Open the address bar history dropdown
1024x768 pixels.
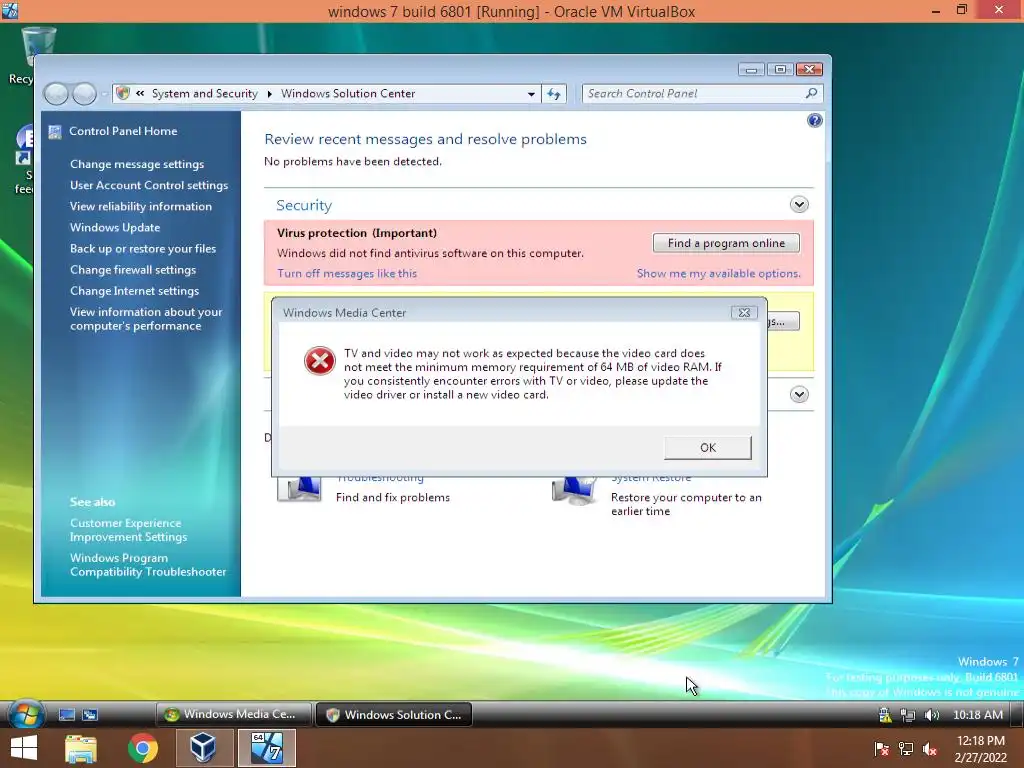click(531, 94)
